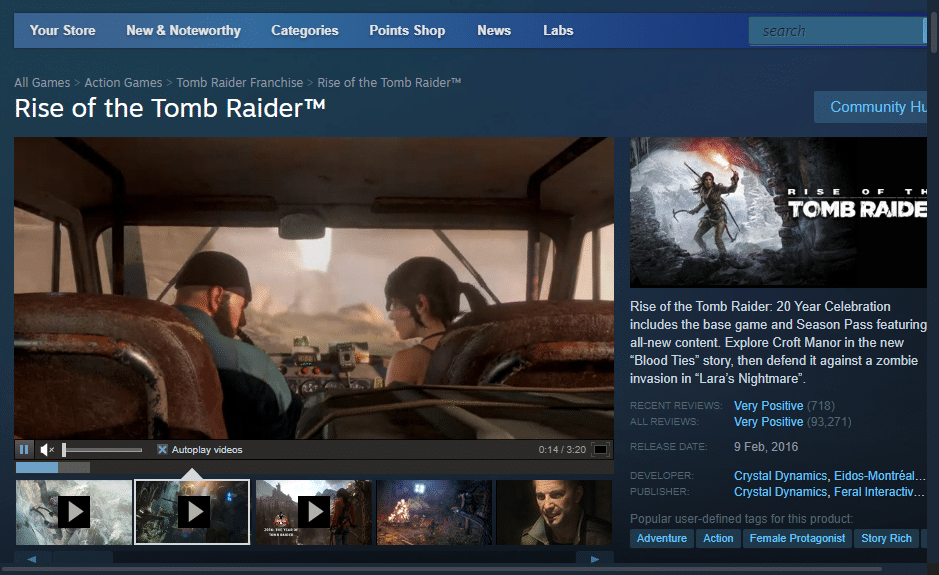Open the Labs tab
The height and width of the screenshot is (575, 939).
tap(558, 31)
